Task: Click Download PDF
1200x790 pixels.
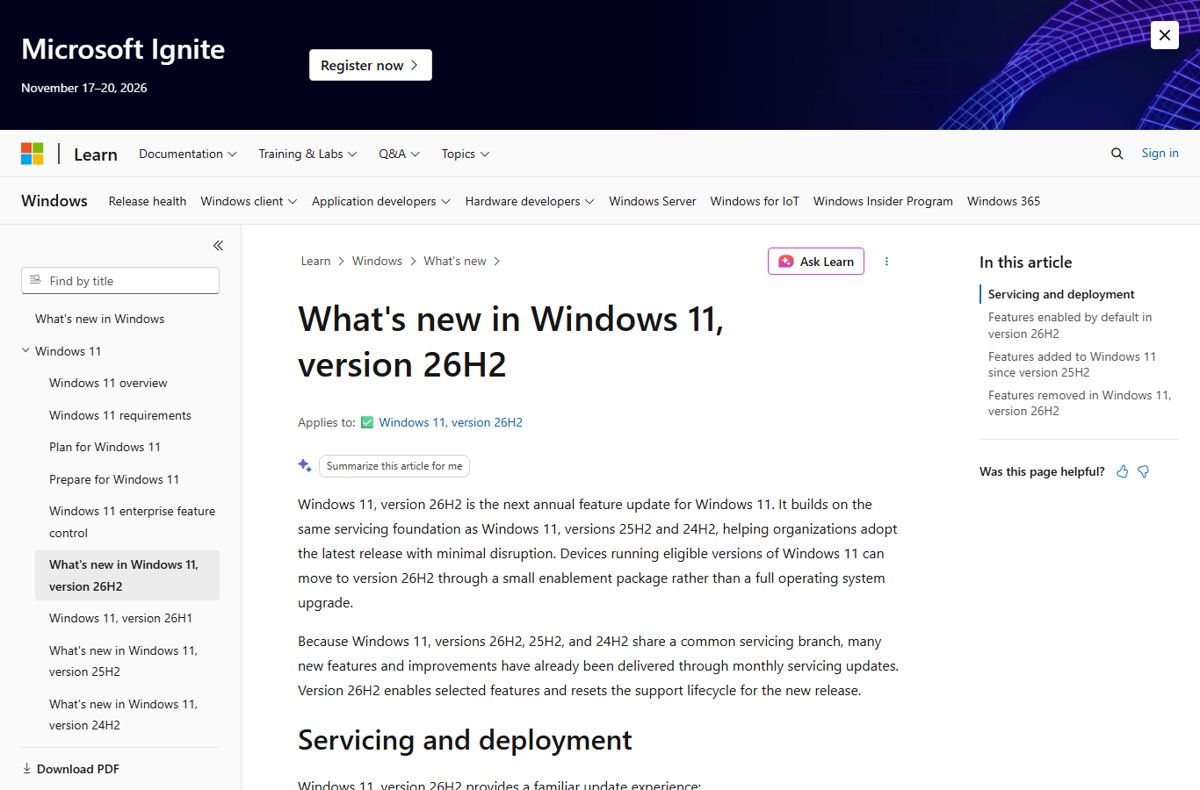Action: tap(78, 769)
